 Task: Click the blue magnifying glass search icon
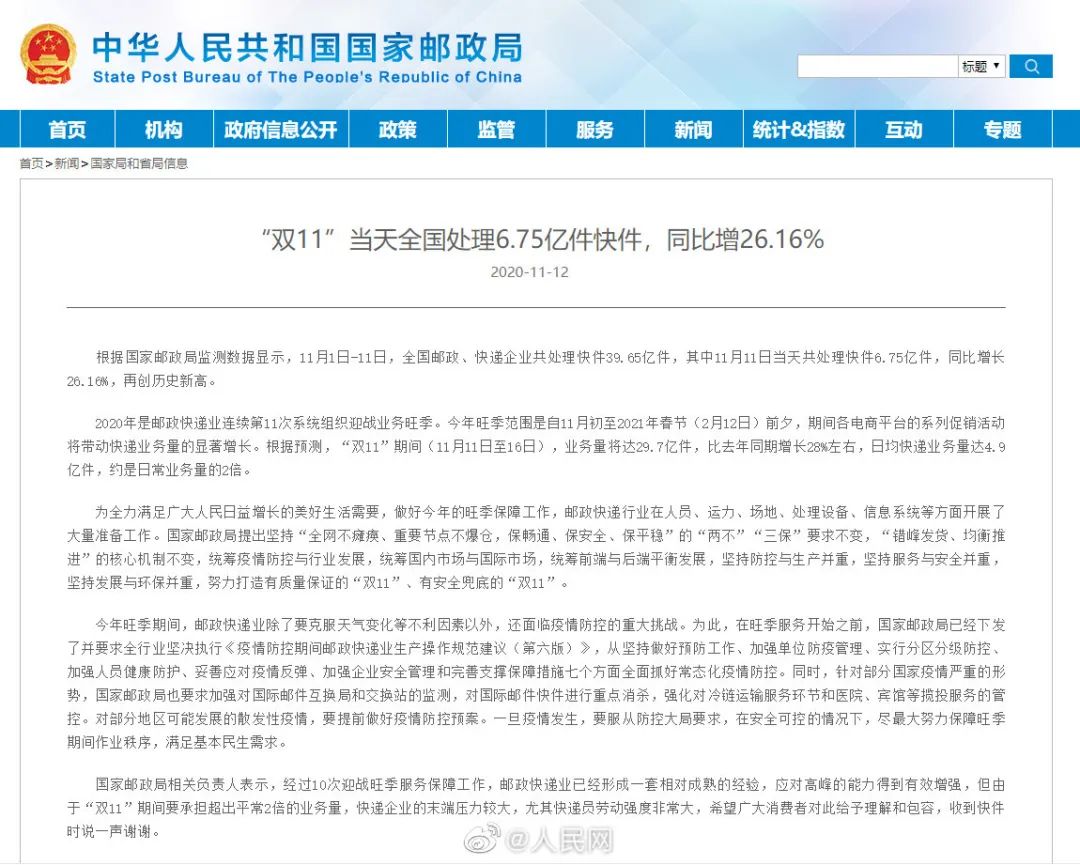pos(1031,66)
